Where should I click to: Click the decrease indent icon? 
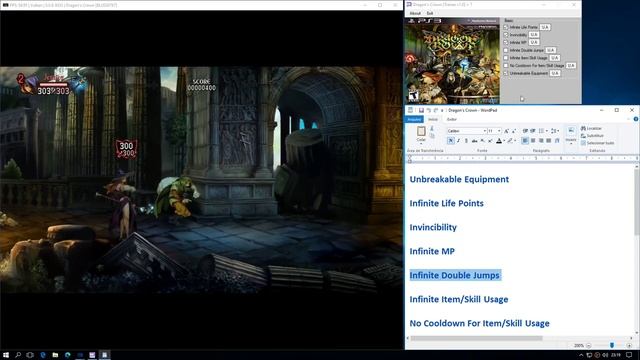525,131
